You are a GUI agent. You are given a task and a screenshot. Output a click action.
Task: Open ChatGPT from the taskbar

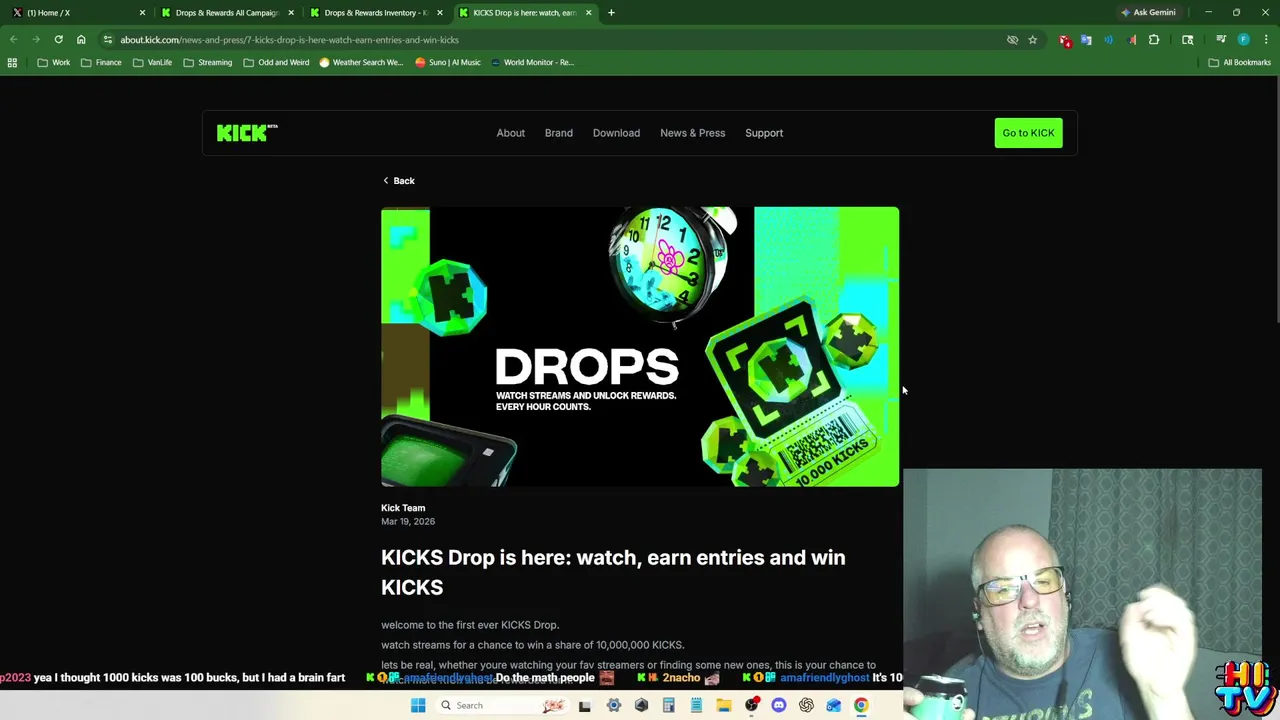[806, 705]
